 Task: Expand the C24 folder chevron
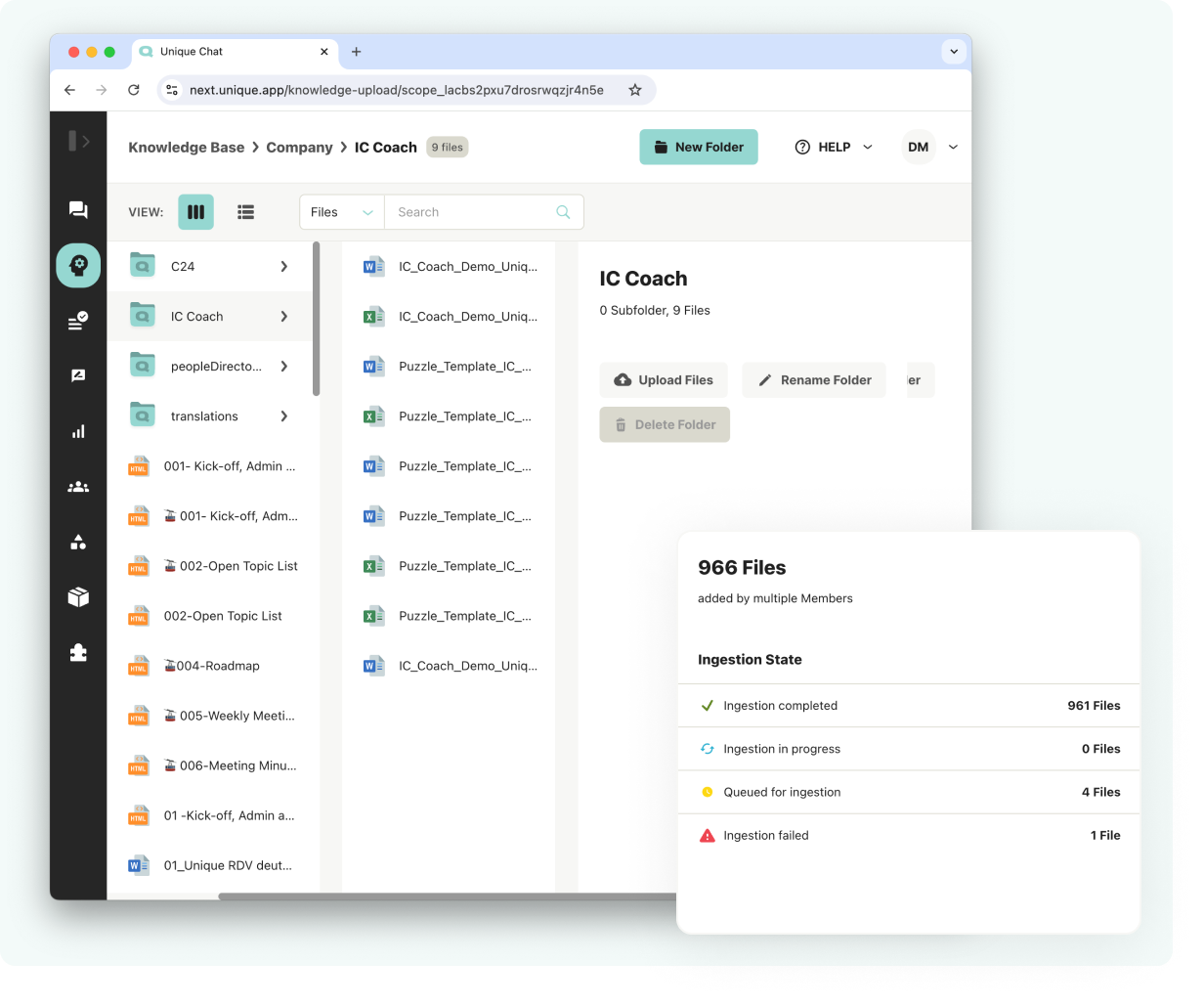[284, 266]
